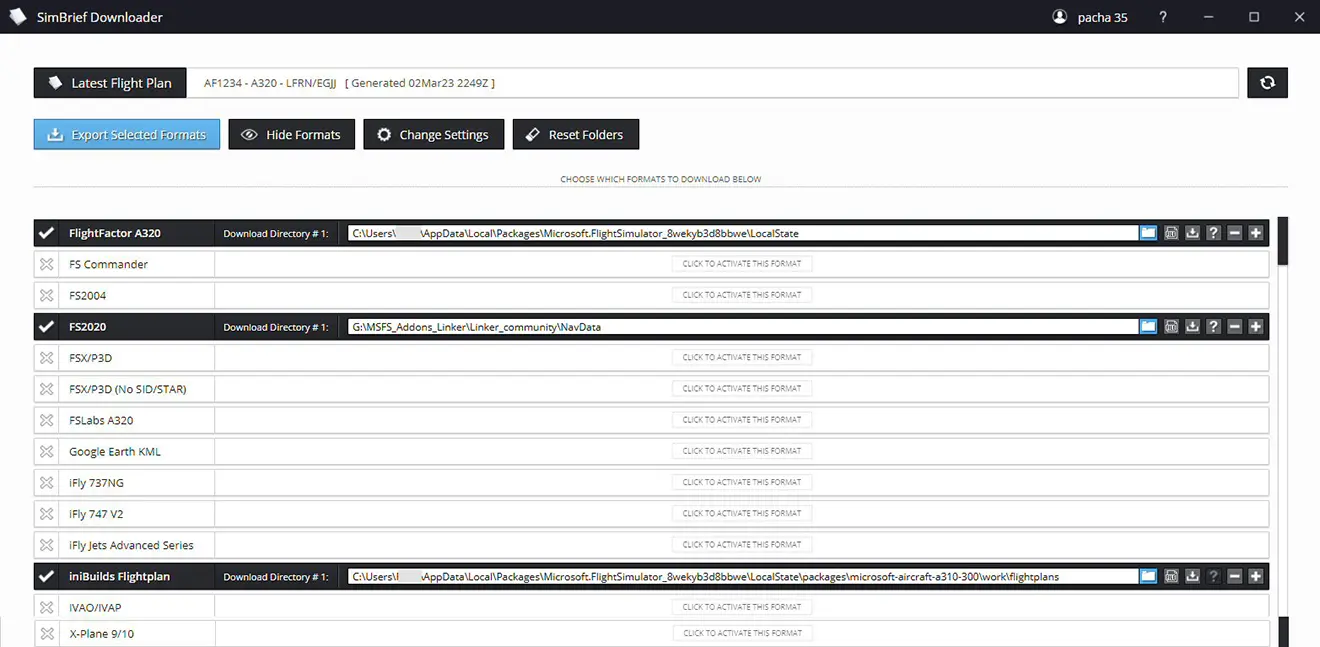Add another download directory to FS2020
1320x647 pixels.
(x=1256, y=327)
